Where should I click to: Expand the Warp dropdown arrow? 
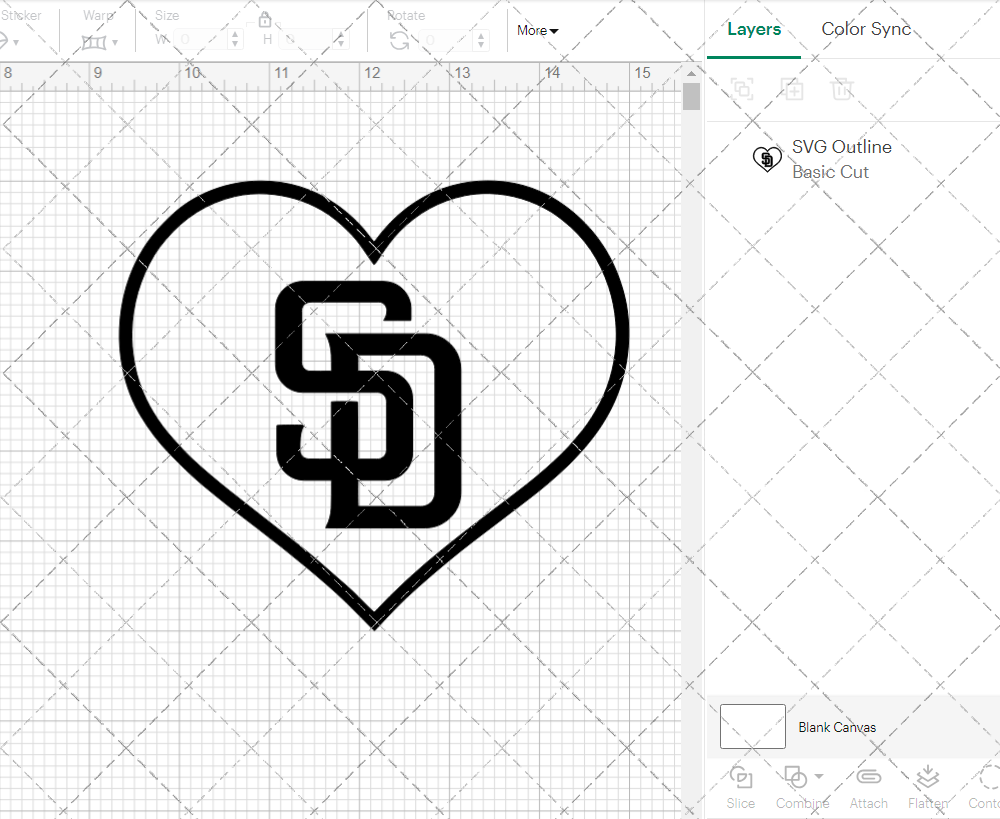(x=115, y=42)
